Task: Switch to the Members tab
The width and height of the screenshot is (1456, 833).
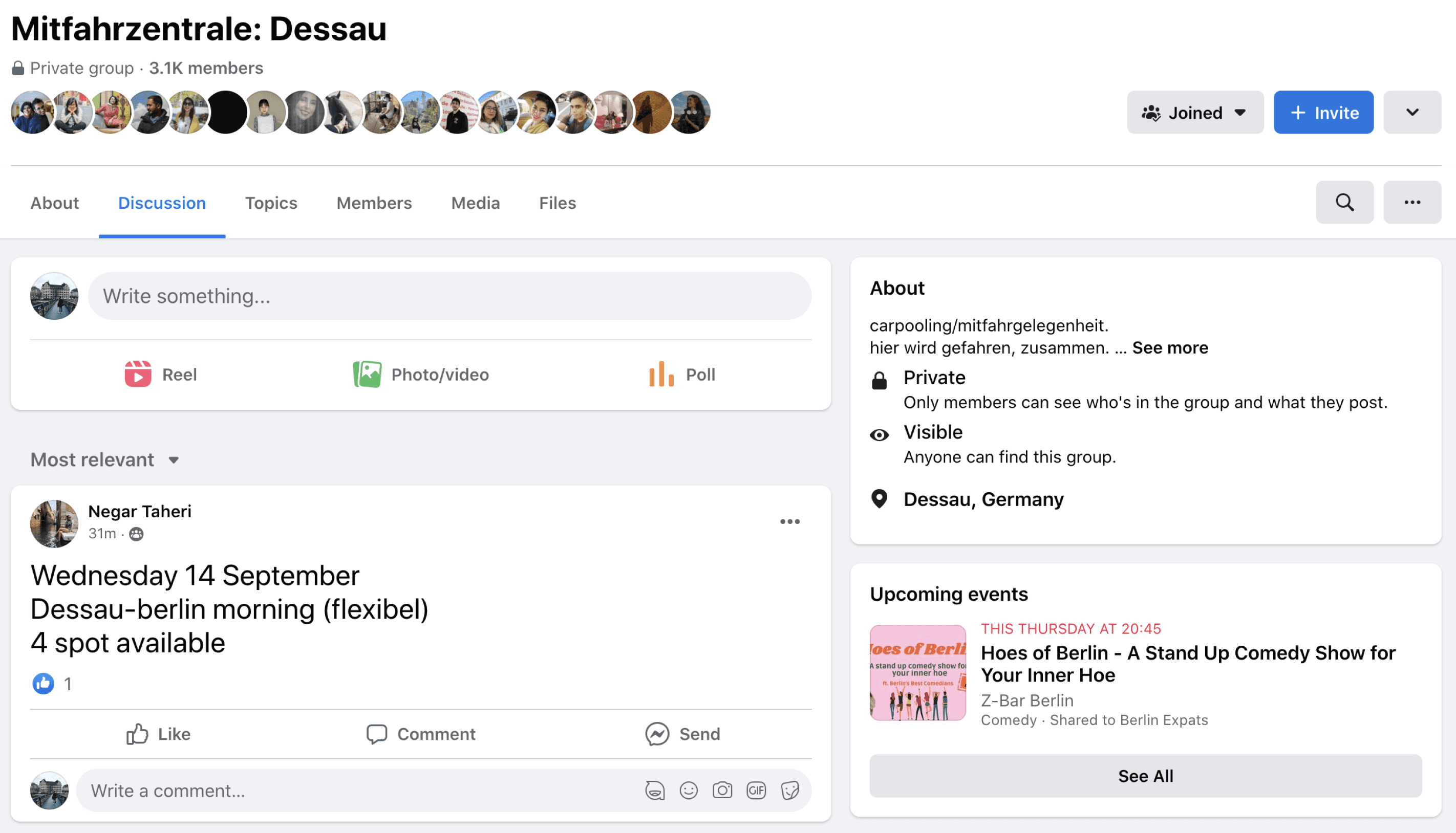Action: click(x=374, y=203)
